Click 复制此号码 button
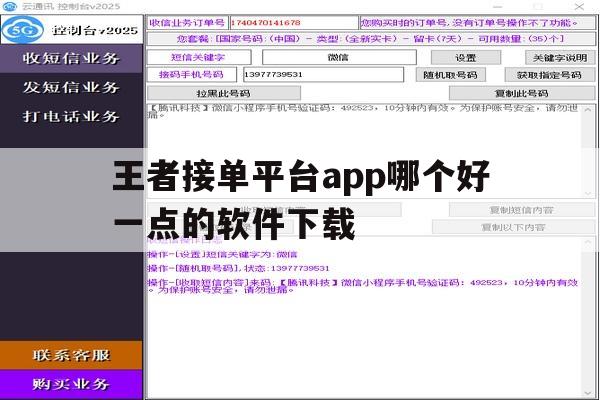Image resolution: width=600 pixels, height=400 pixels. (522, 93)
